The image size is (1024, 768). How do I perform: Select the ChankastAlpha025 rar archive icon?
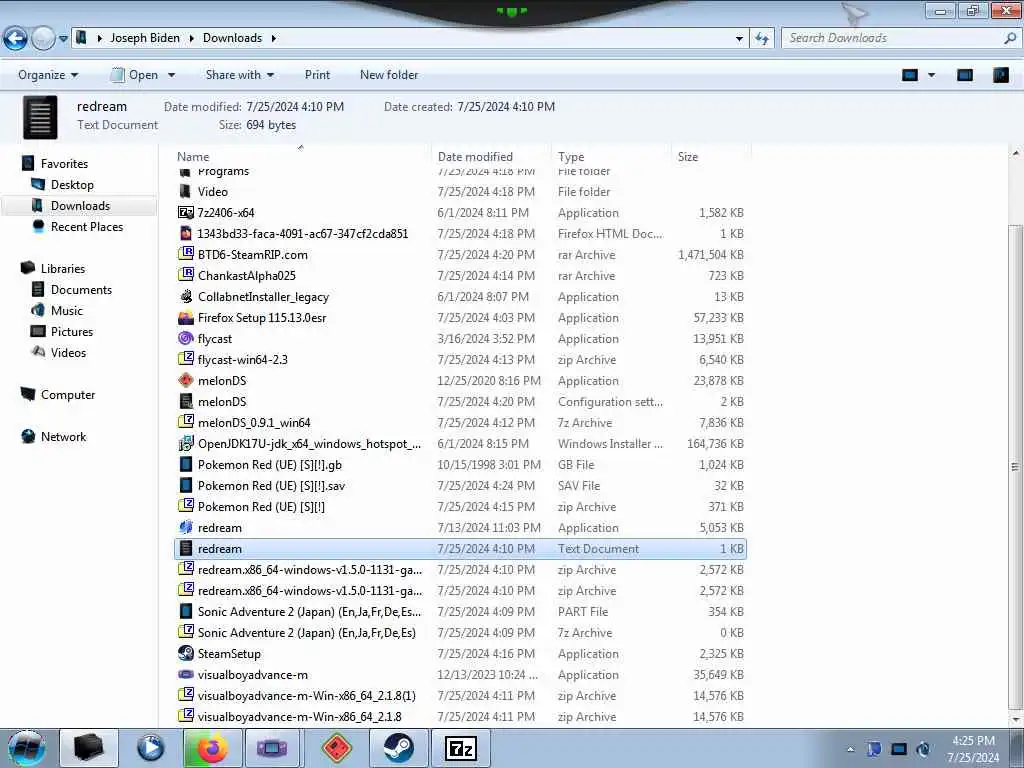185,275
